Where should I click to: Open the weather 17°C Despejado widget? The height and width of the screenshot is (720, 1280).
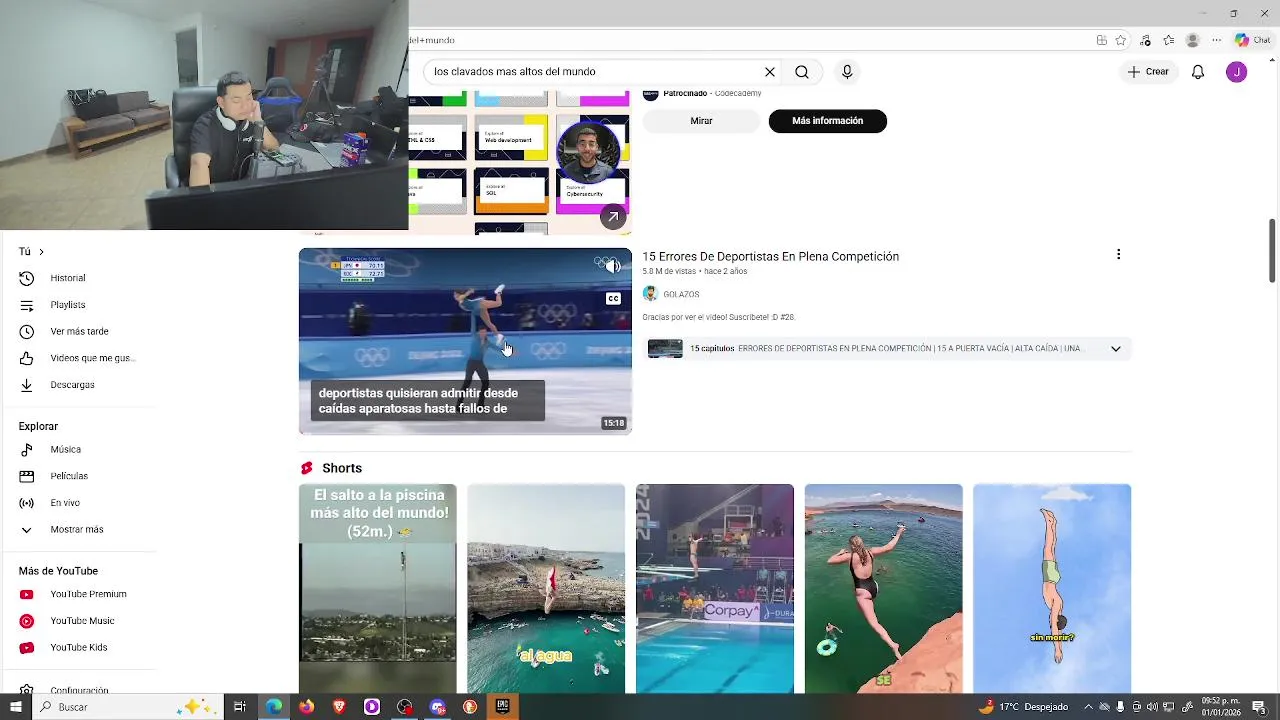(x=1023, y=707)
